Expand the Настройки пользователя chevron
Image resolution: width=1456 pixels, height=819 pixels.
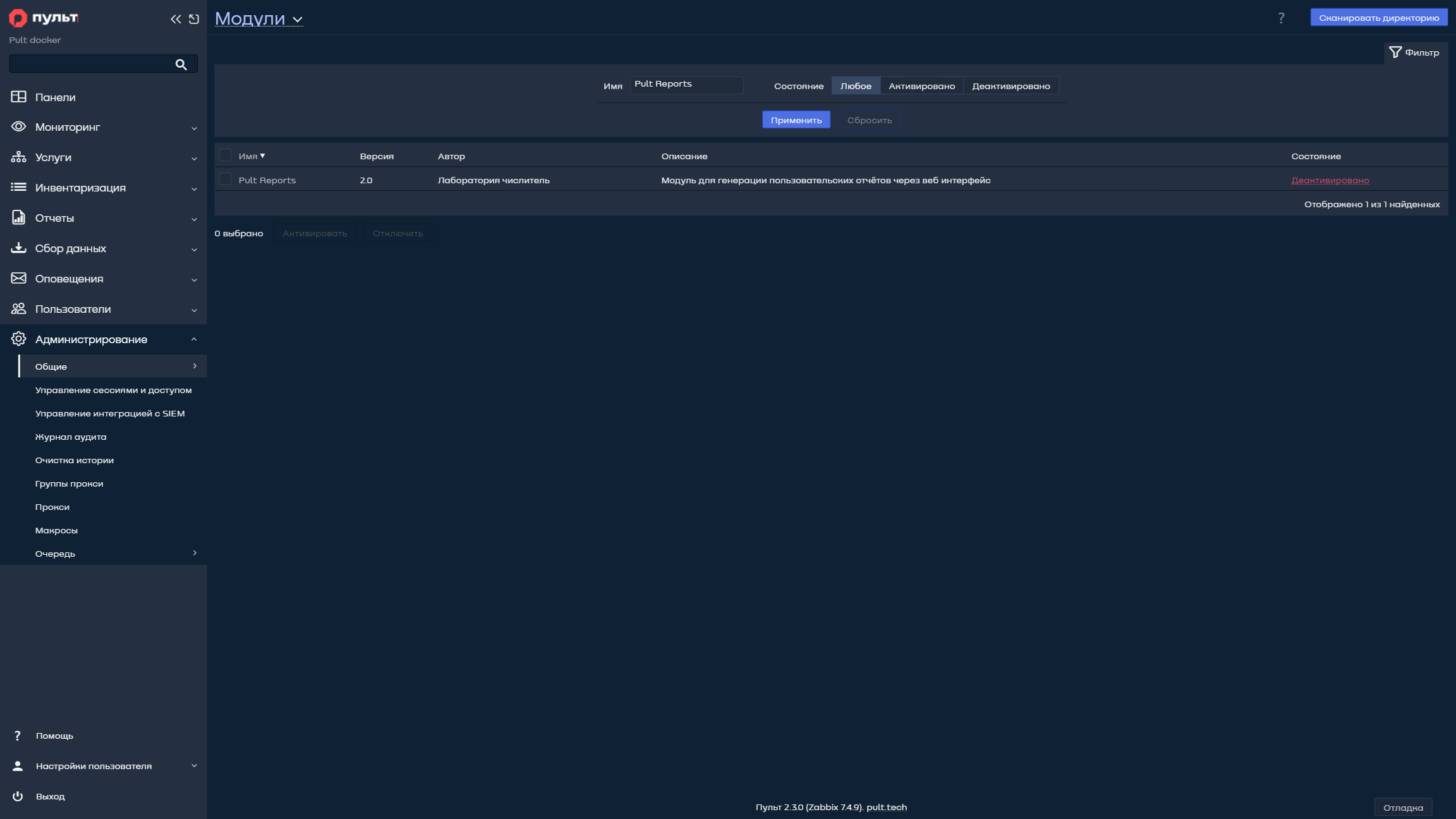[x=194, y=765]
